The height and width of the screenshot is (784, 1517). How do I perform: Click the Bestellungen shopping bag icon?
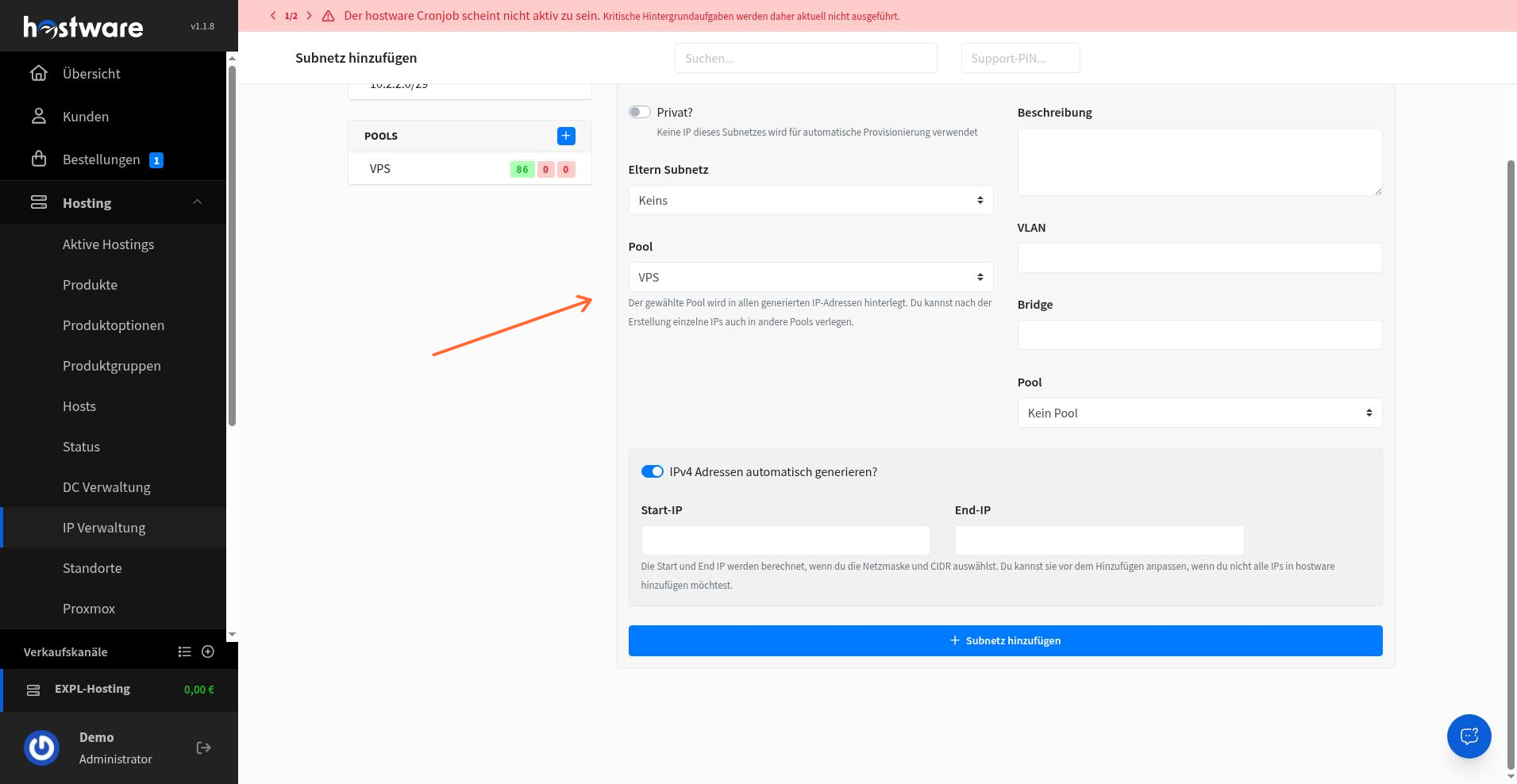[38, 159]
